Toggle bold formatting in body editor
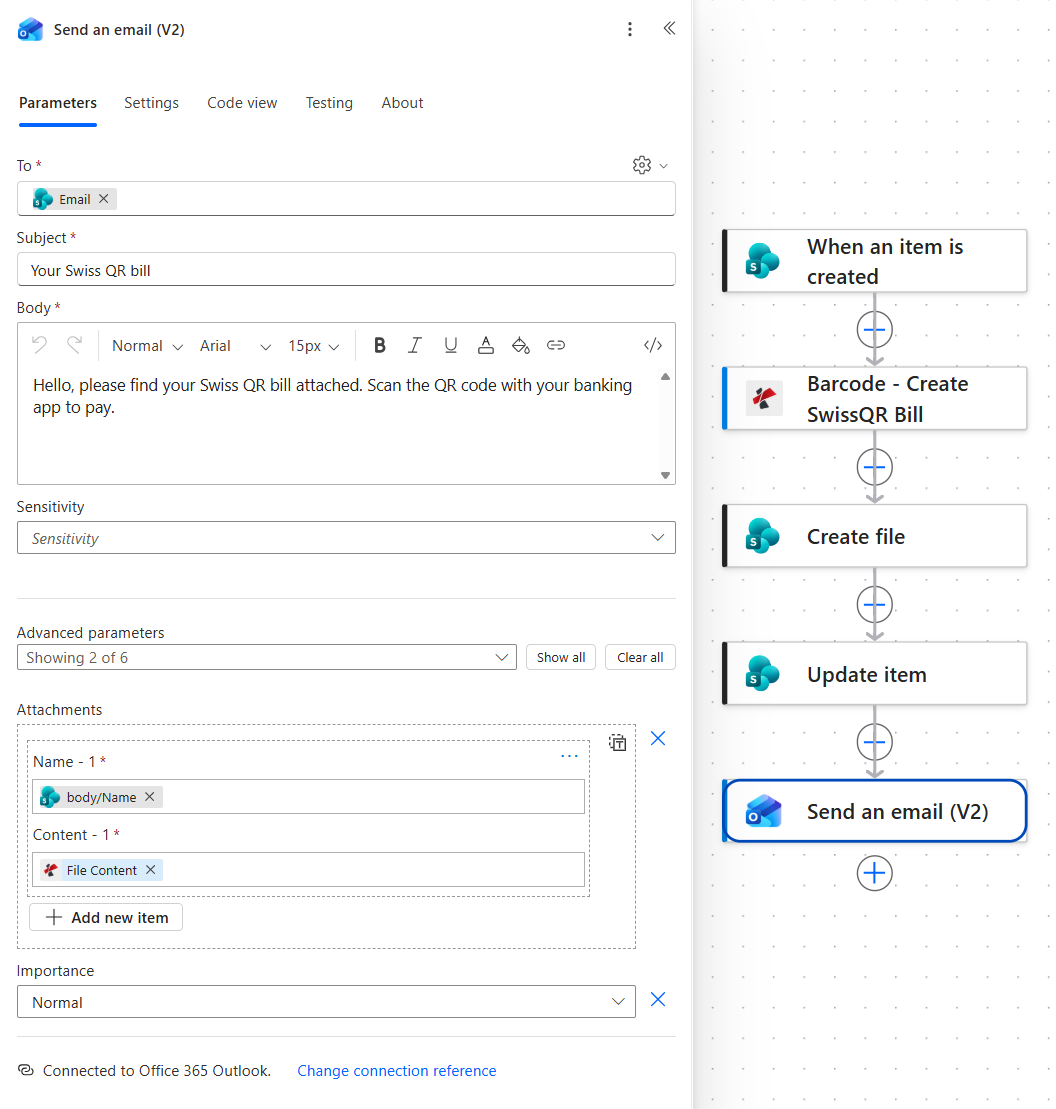Image resolution: width=1056 pixels, height=1109 pixels. point(380,345)
